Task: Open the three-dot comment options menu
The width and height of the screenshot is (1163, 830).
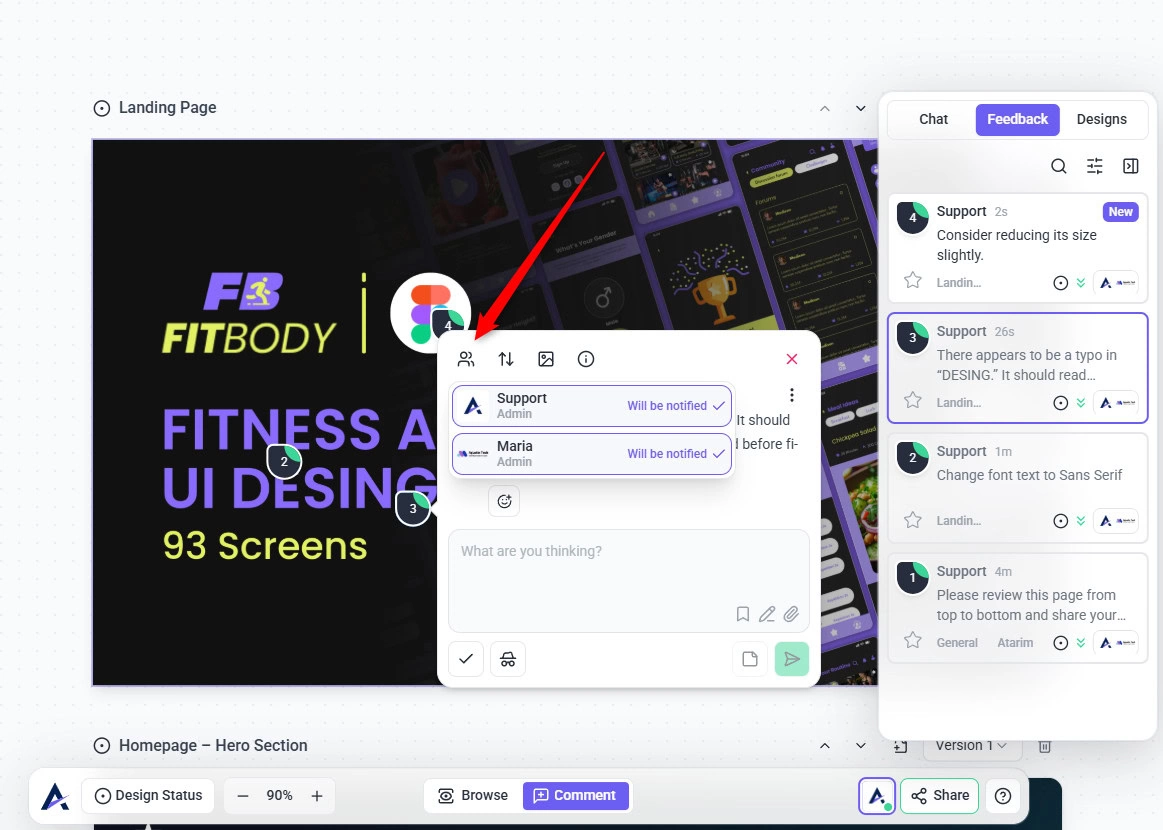Action: 792,395
